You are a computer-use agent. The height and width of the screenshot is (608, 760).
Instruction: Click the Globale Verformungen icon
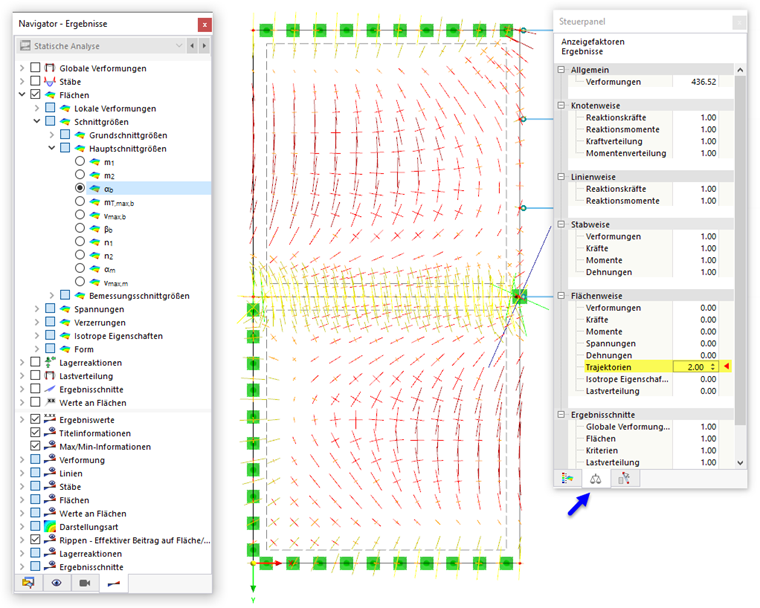click(49, 68)
